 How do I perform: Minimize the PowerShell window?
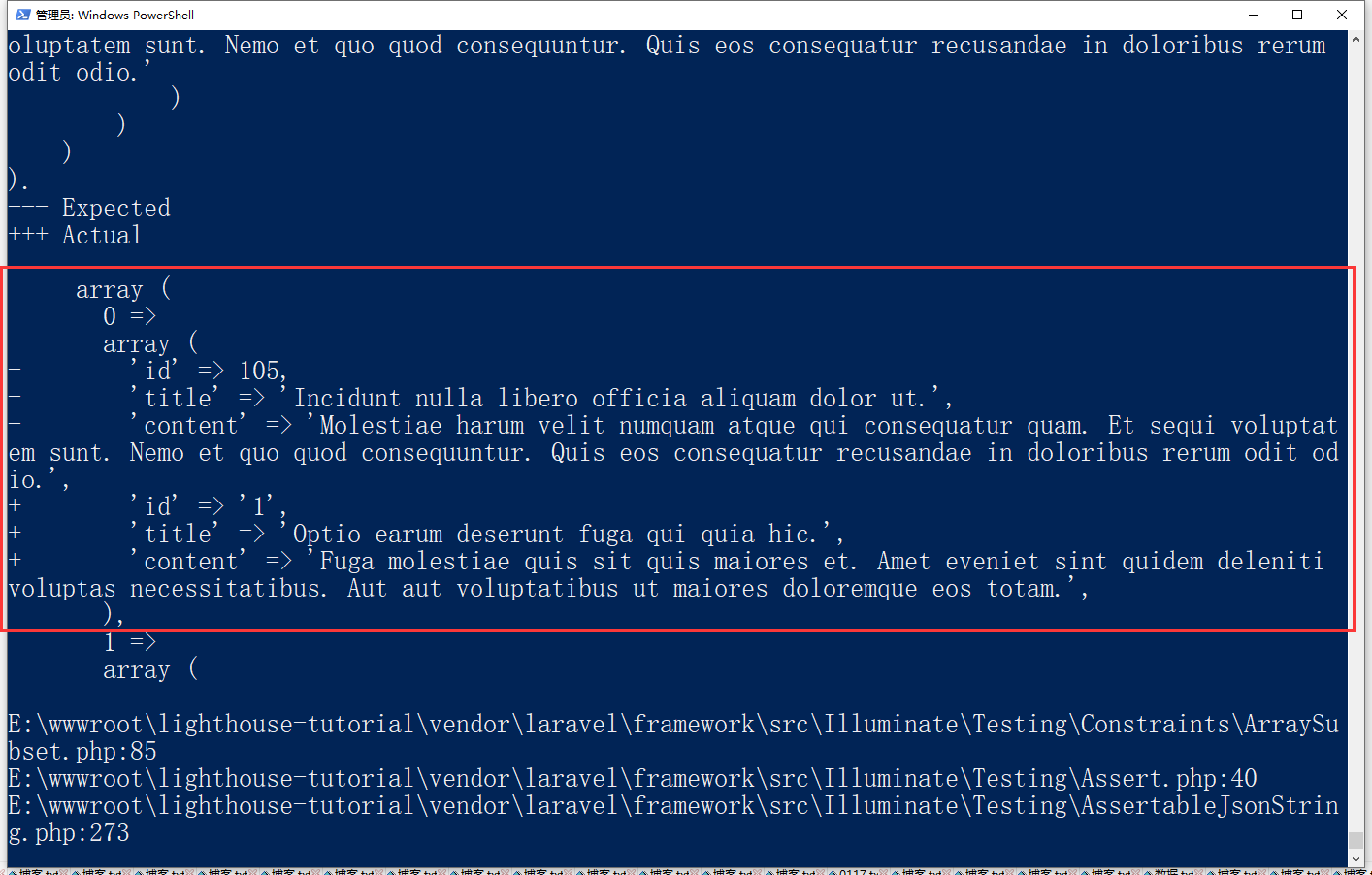pyautogui.click(x=1253, y=15)
